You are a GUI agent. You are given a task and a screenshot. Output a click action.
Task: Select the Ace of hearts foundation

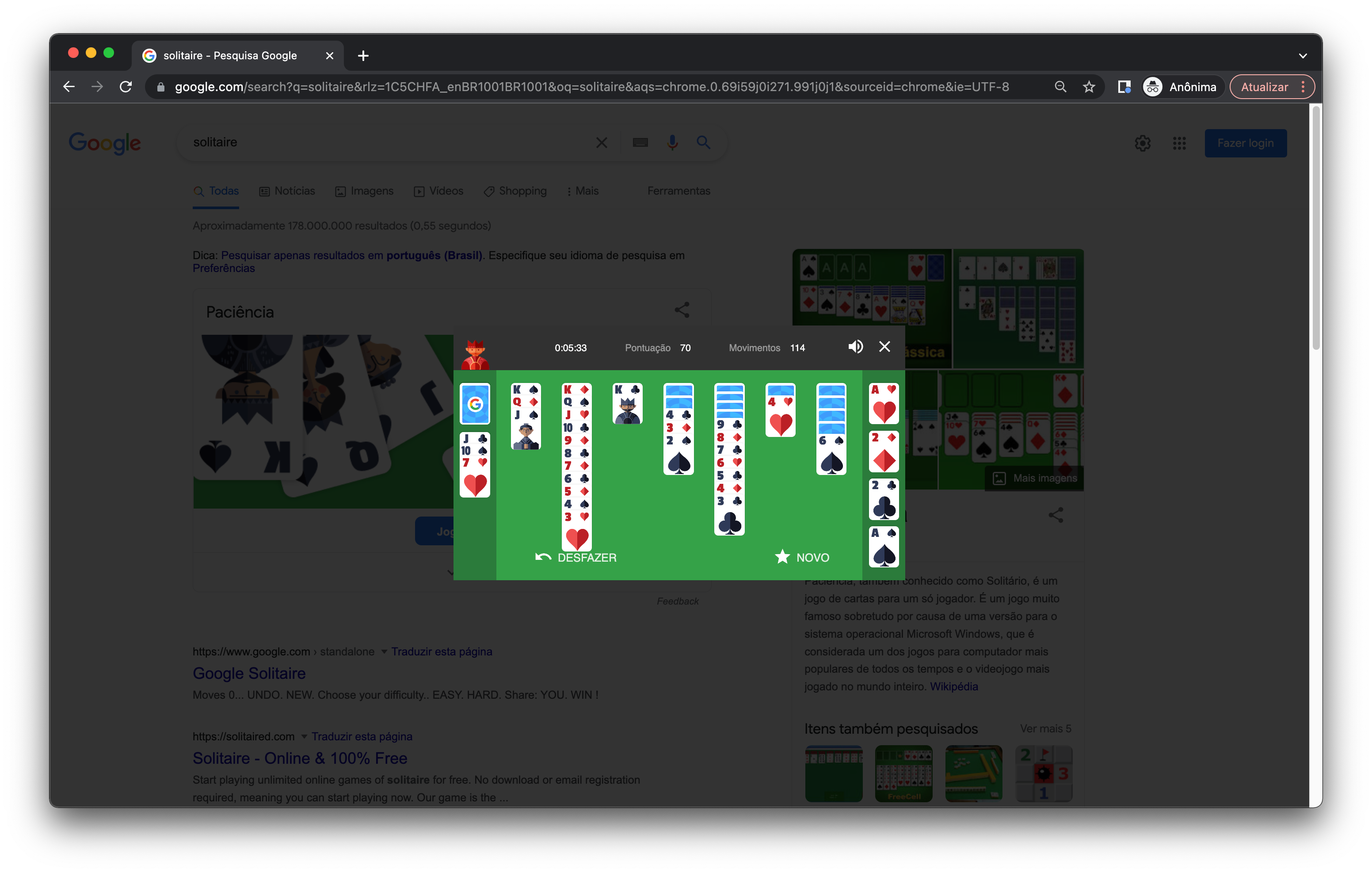tap(884, 404)
